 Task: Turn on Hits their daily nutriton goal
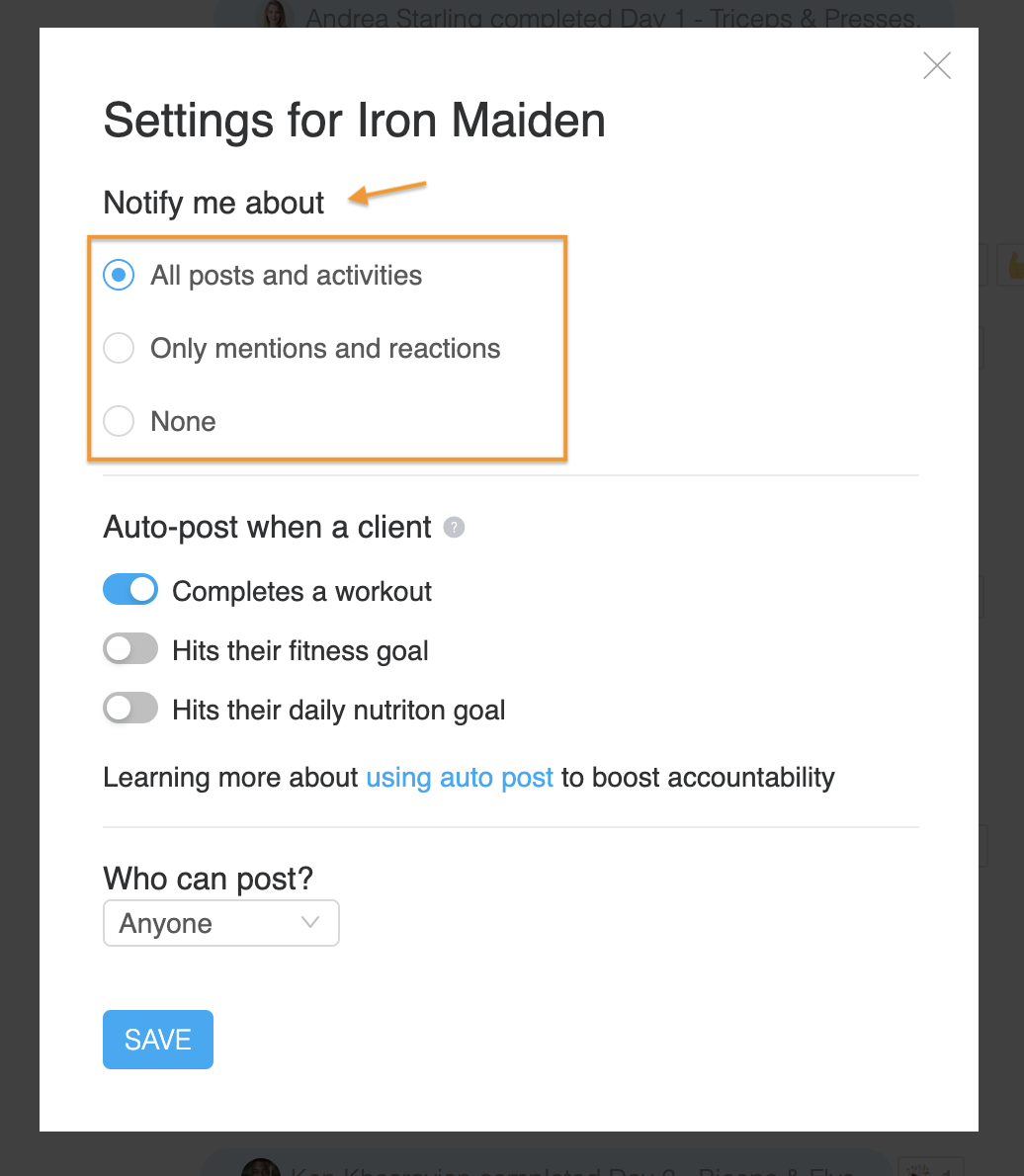coord(130,708)
